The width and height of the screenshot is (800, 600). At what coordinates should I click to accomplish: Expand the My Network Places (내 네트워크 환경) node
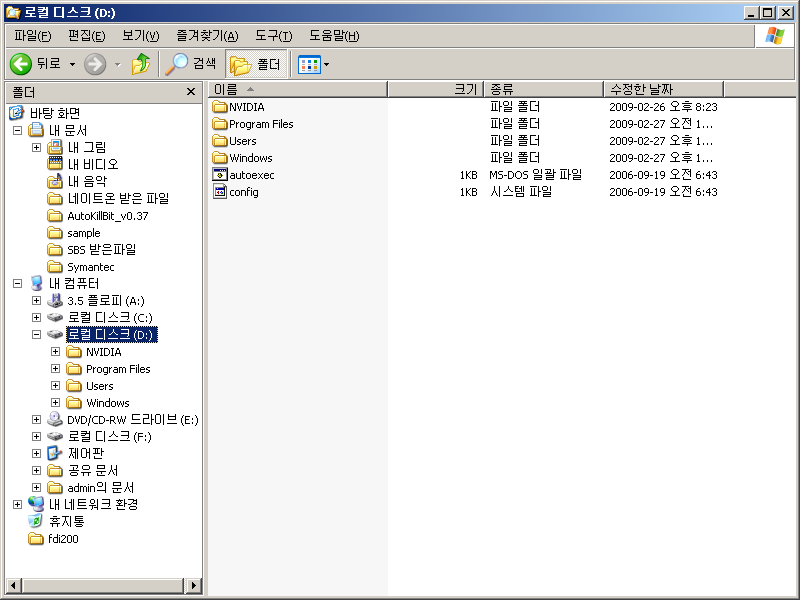point(17,504)
